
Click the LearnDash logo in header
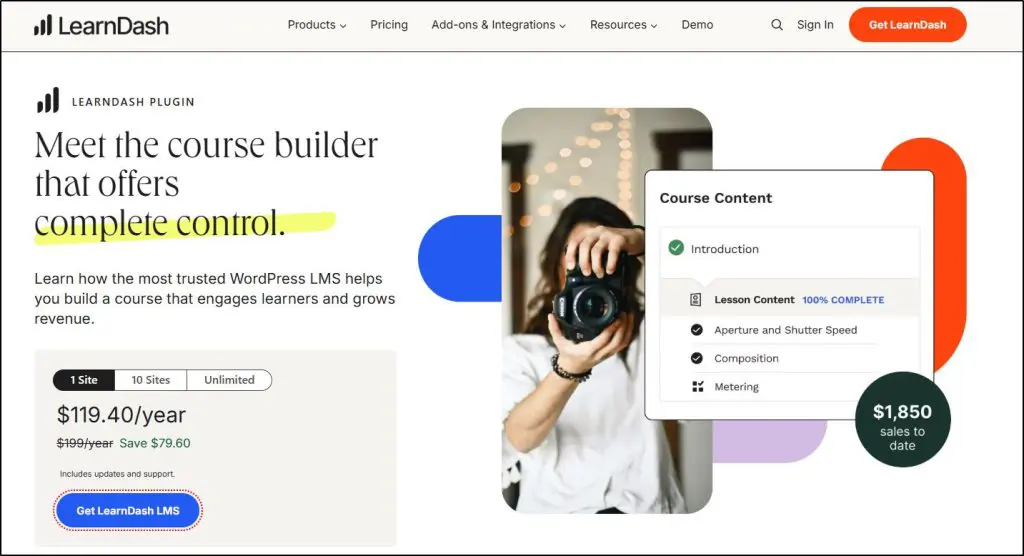click(101, 25)
